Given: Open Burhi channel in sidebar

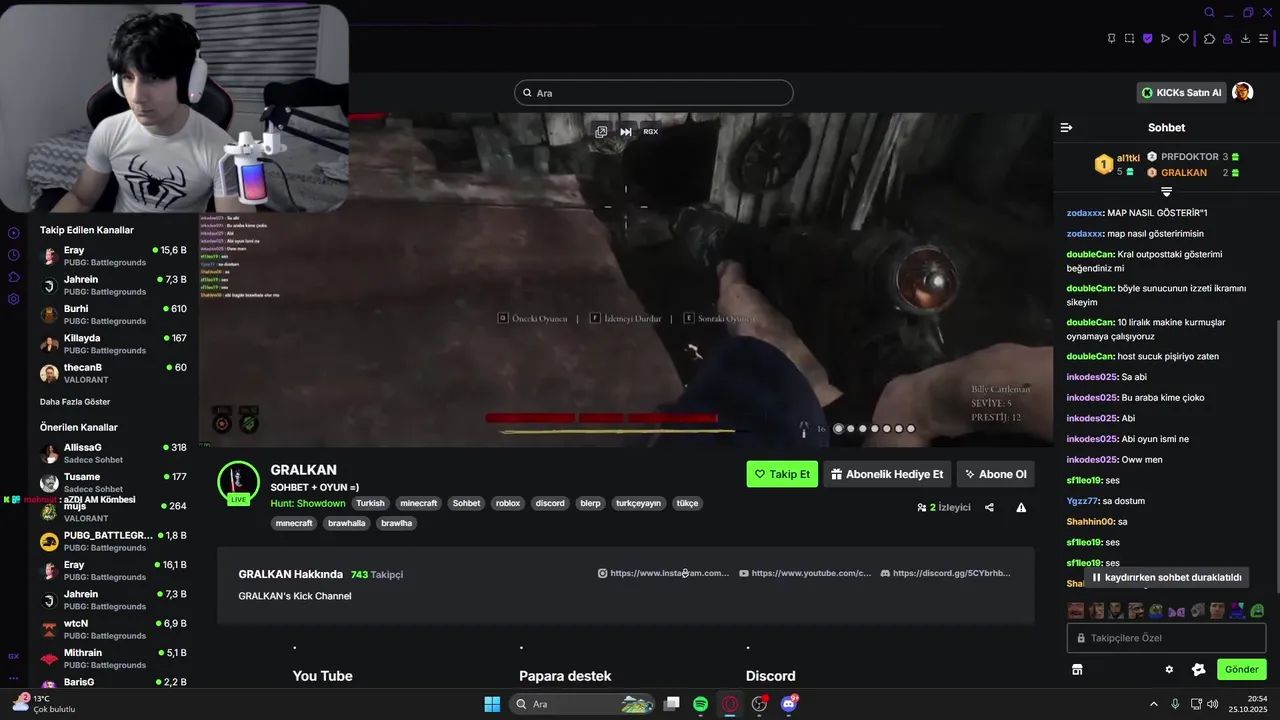Looking at the screenshot, I should 113,315.
